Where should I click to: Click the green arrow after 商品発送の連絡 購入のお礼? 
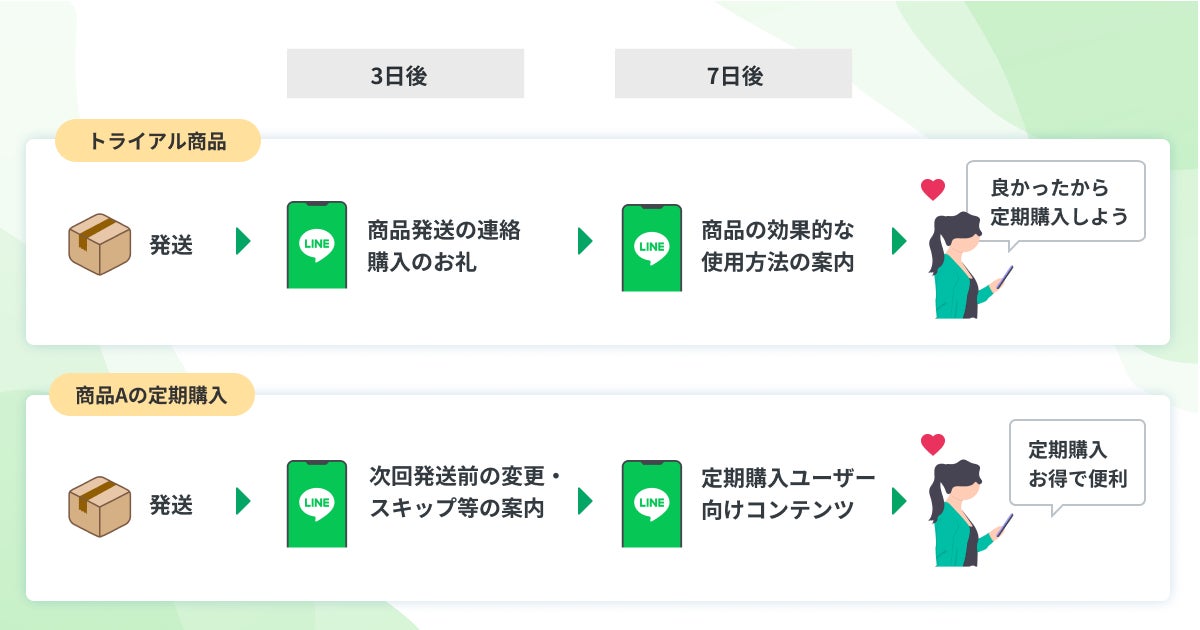tap(585, 242)
